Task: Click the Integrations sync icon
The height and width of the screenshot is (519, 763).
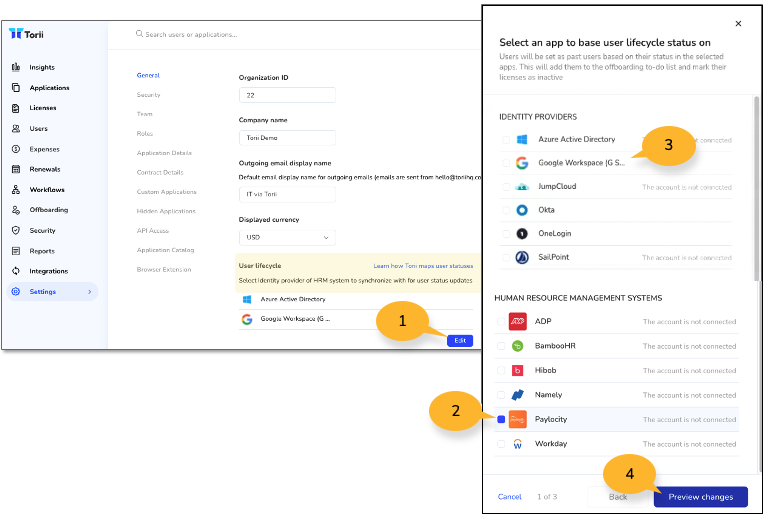Action: pyautogui.click(x=16, y=271)
